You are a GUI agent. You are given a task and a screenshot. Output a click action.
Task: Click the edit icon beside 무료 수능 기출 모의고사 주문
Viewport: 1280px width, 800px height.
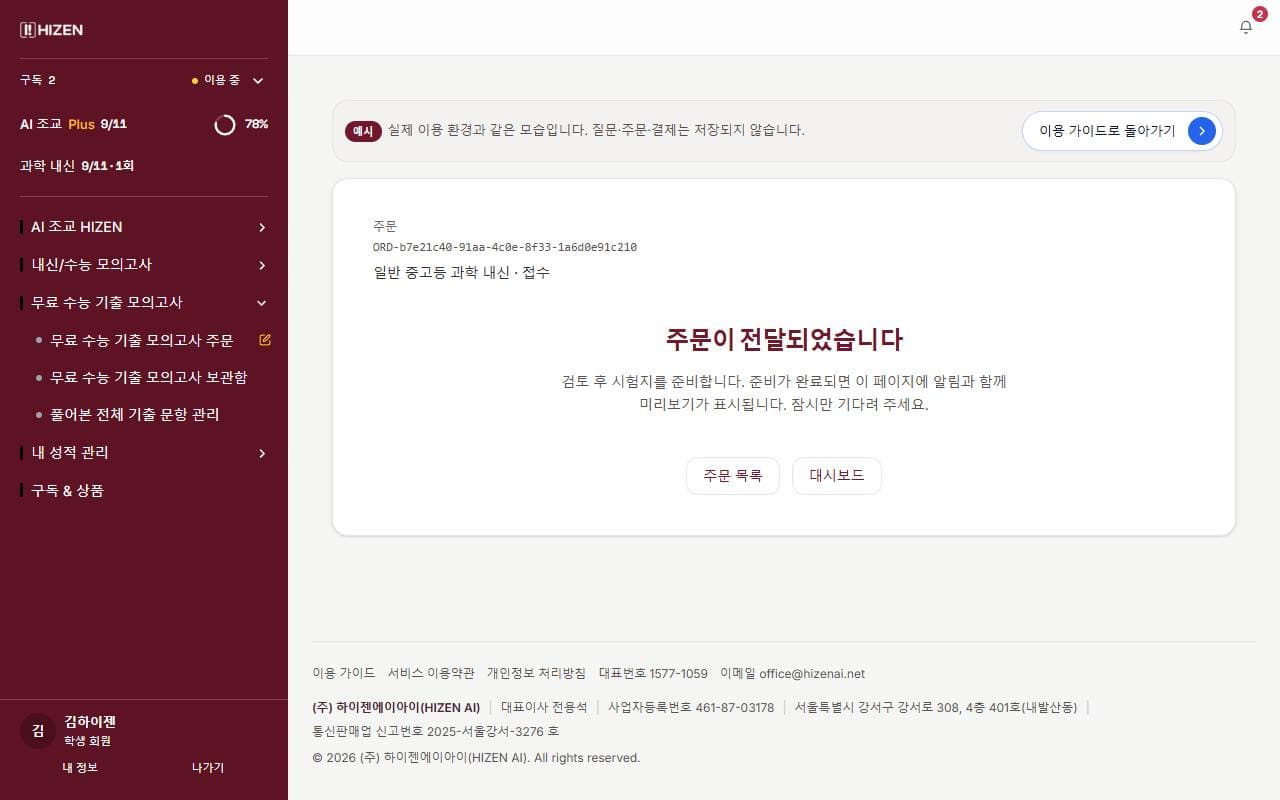click(265, 340)
